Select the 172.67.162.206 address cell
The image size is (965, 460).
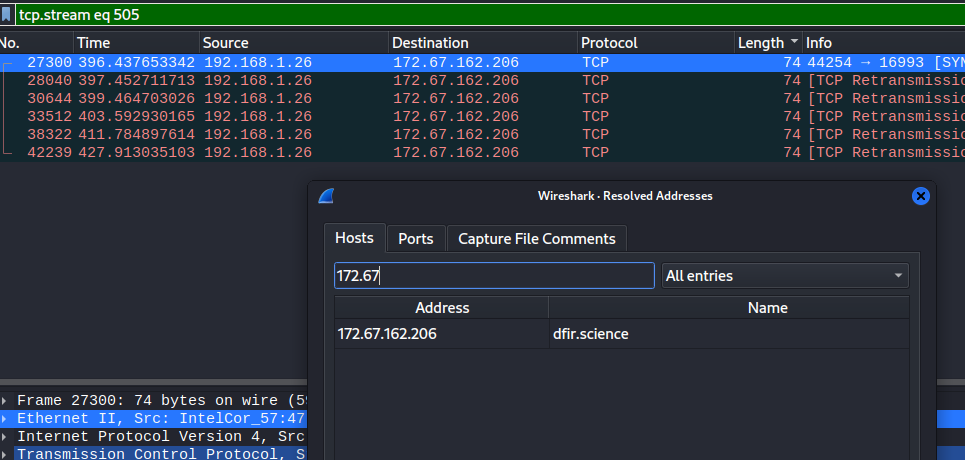tap(442, 334)
